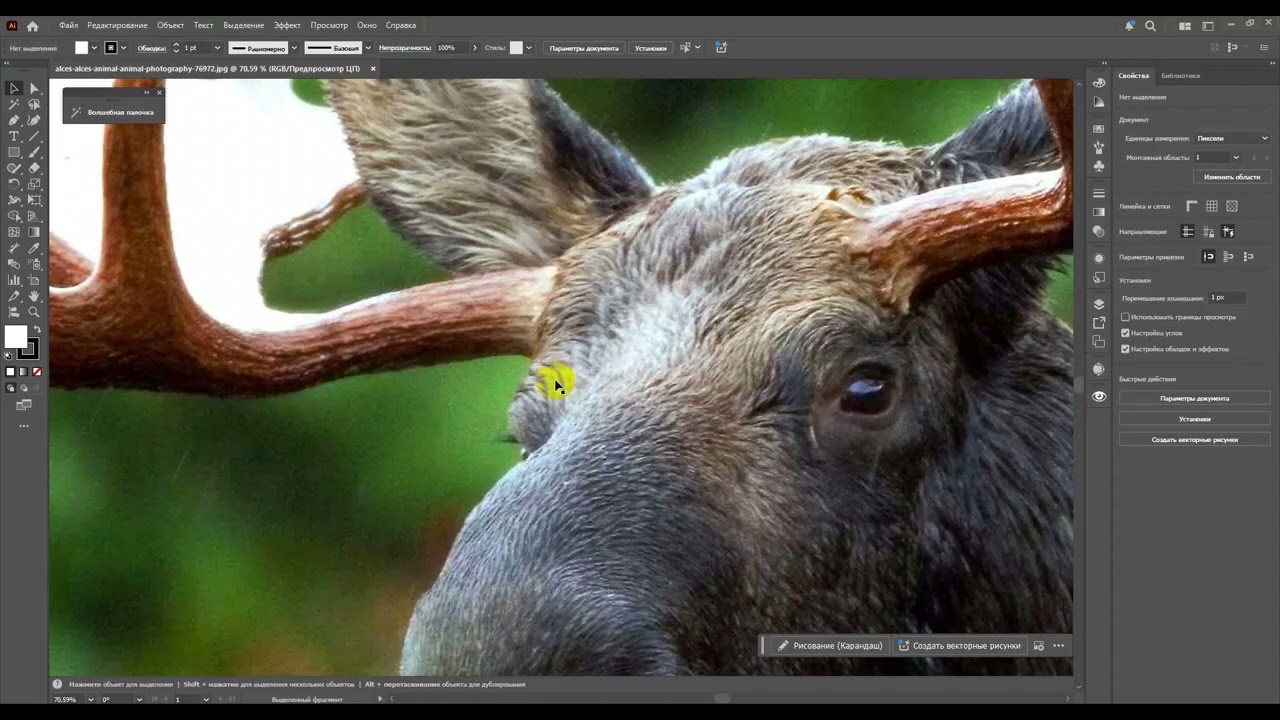1280x720 pixels.
Task: Open the search magnifier in the title bar
Action: (1150, 26)
